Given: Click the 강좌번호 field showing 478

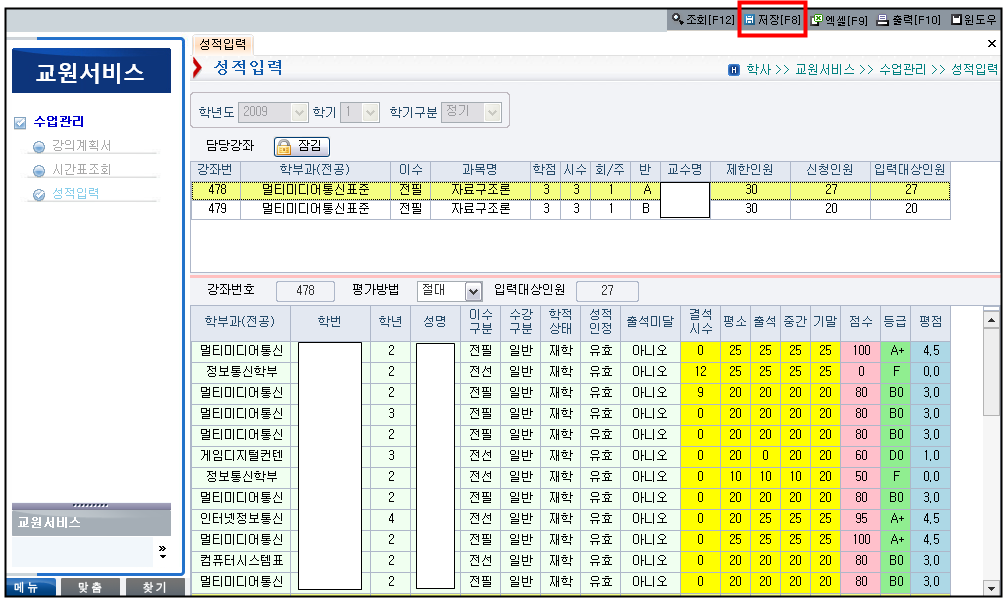Looking at the screenshot, I should click(305, 291).
